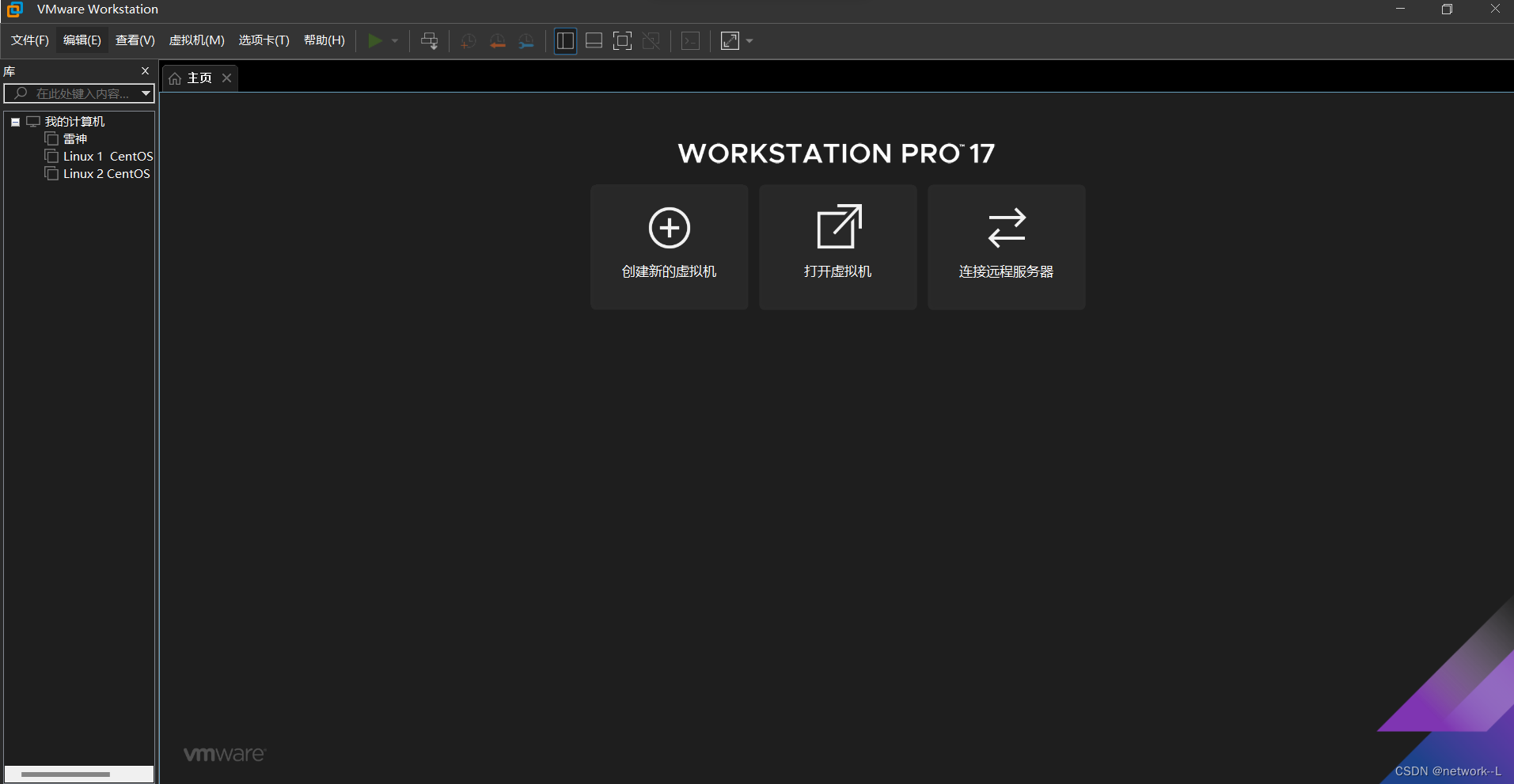Open the power options dropdown arrow
Viewport: 1514px width, 784px height.
pyautogui.click(x=395, y=41)
